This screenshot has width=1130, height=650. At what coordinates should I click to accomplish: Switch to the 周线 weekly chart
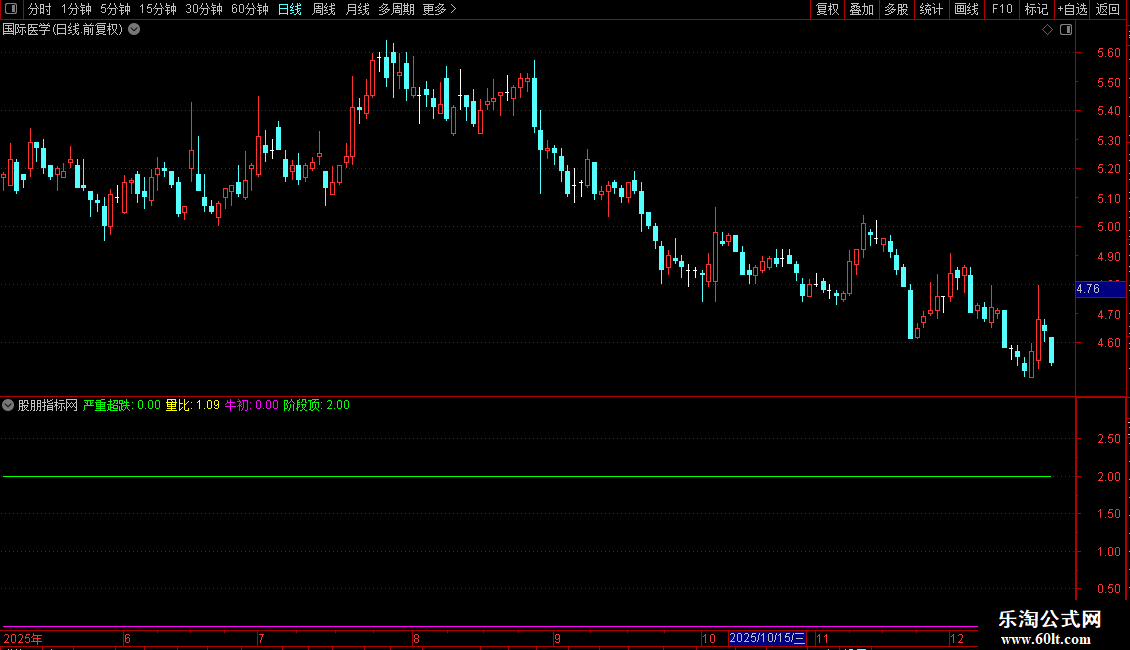tap(324, 9)
